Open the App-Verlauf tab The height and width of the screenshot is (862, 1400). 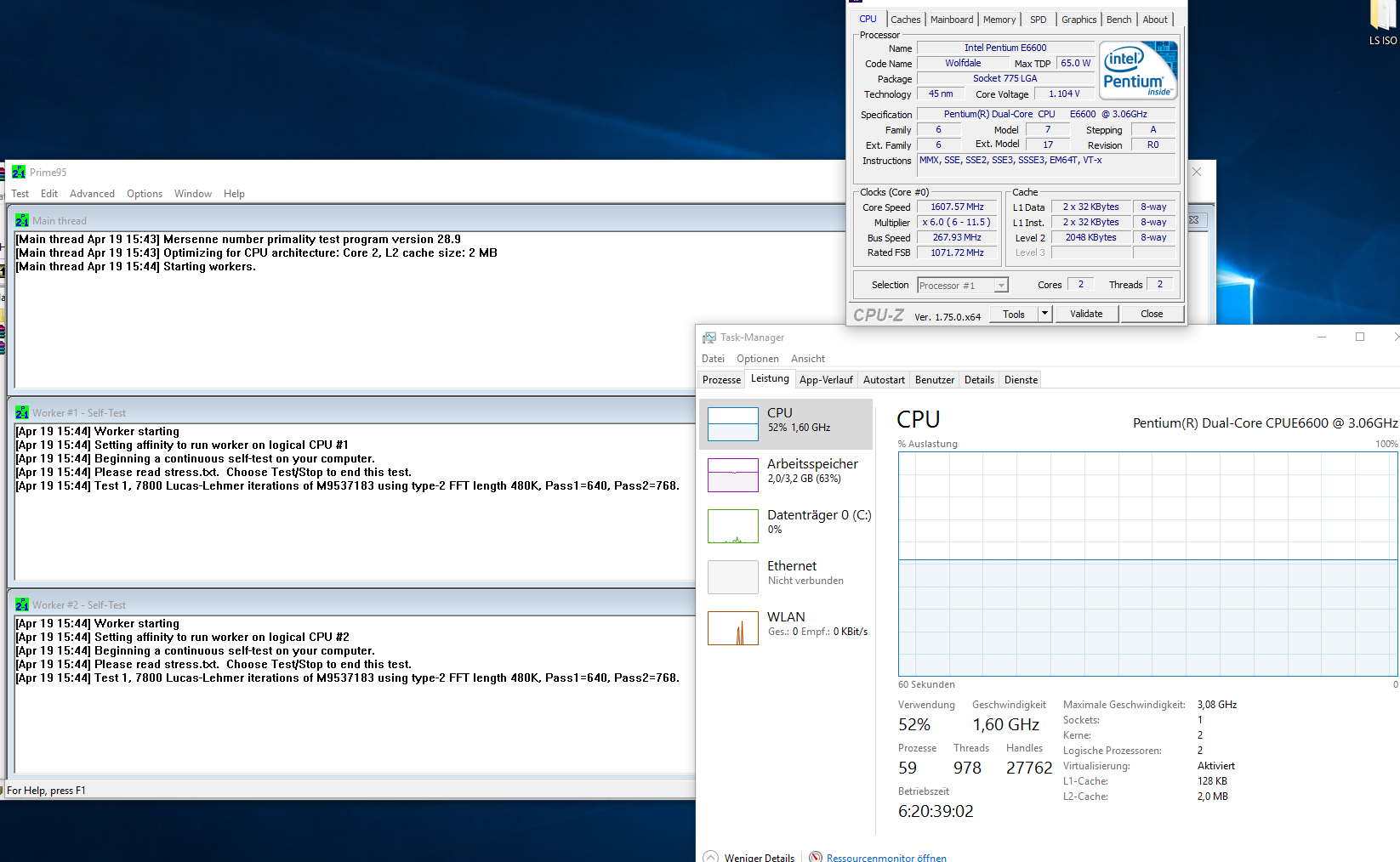(x=826, y=380)
